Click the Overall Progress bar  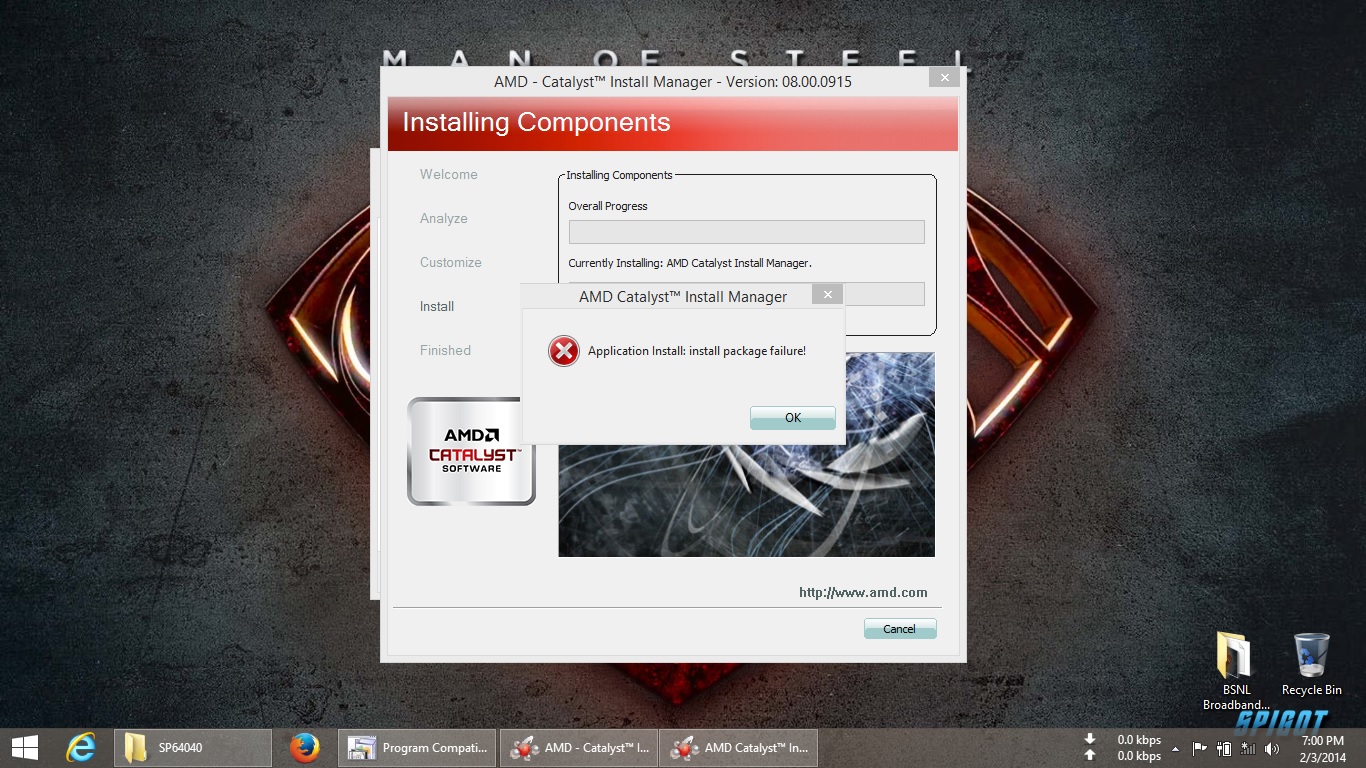coord(746,232)
